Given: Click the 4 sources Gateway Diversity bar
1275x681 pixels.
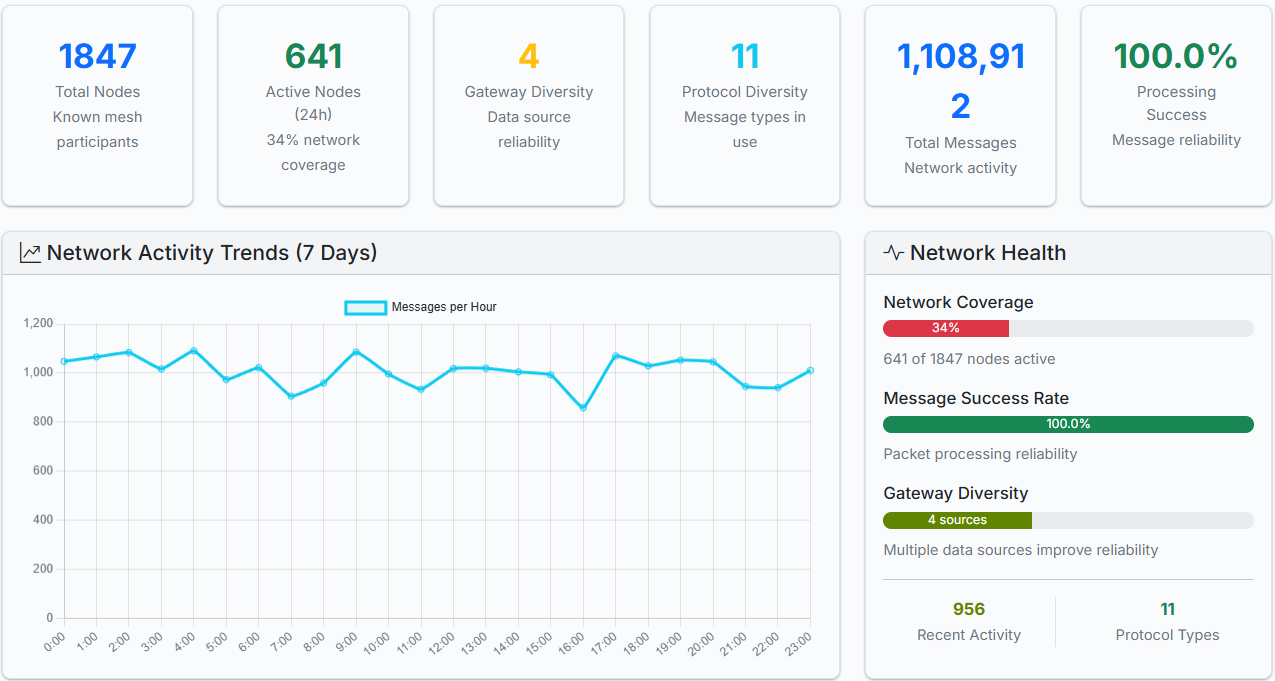Looking at the screenshot, I should pos(957,520).
